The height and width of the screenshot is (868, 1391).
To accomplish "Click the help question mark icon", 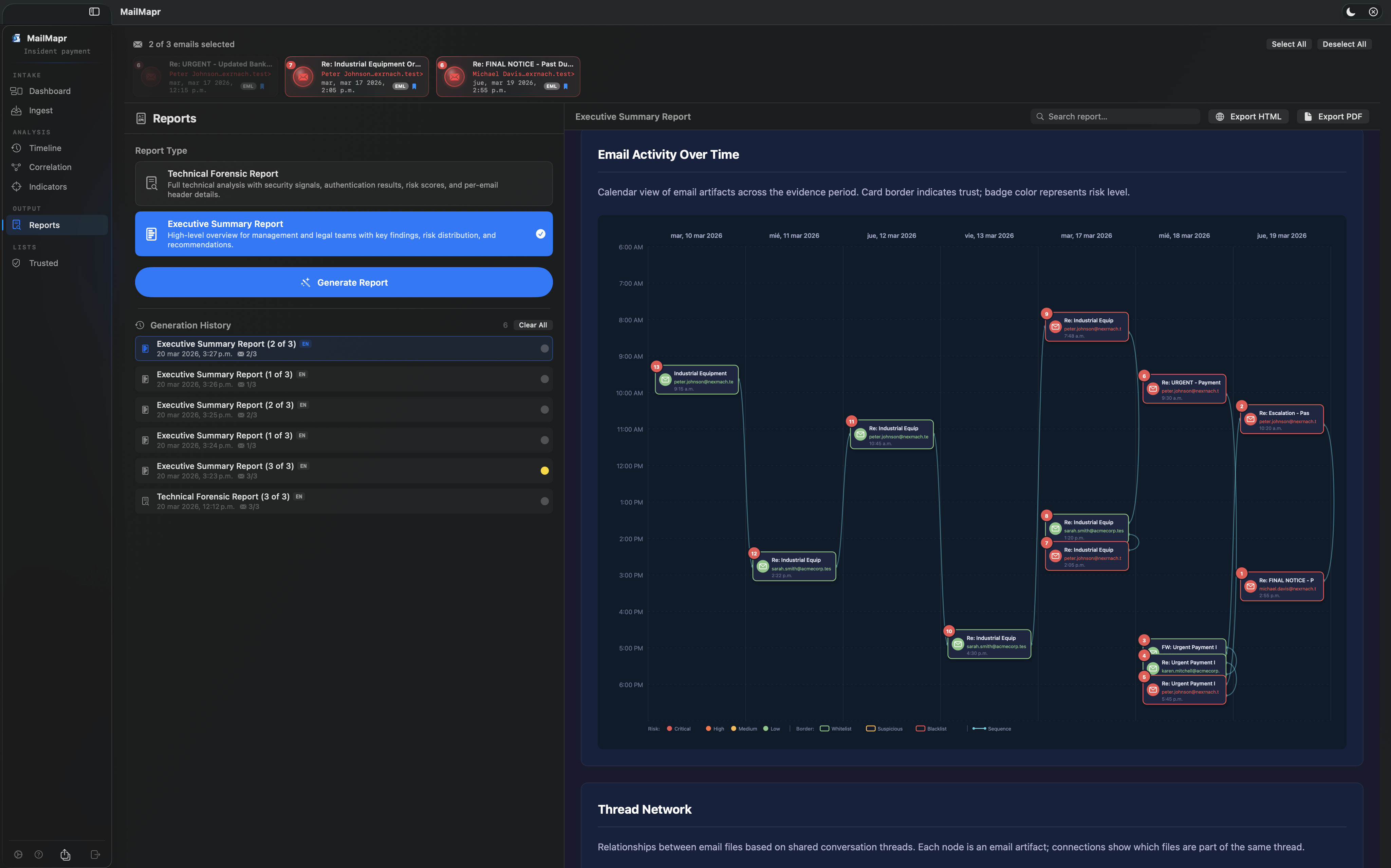I will coord(38,854).
